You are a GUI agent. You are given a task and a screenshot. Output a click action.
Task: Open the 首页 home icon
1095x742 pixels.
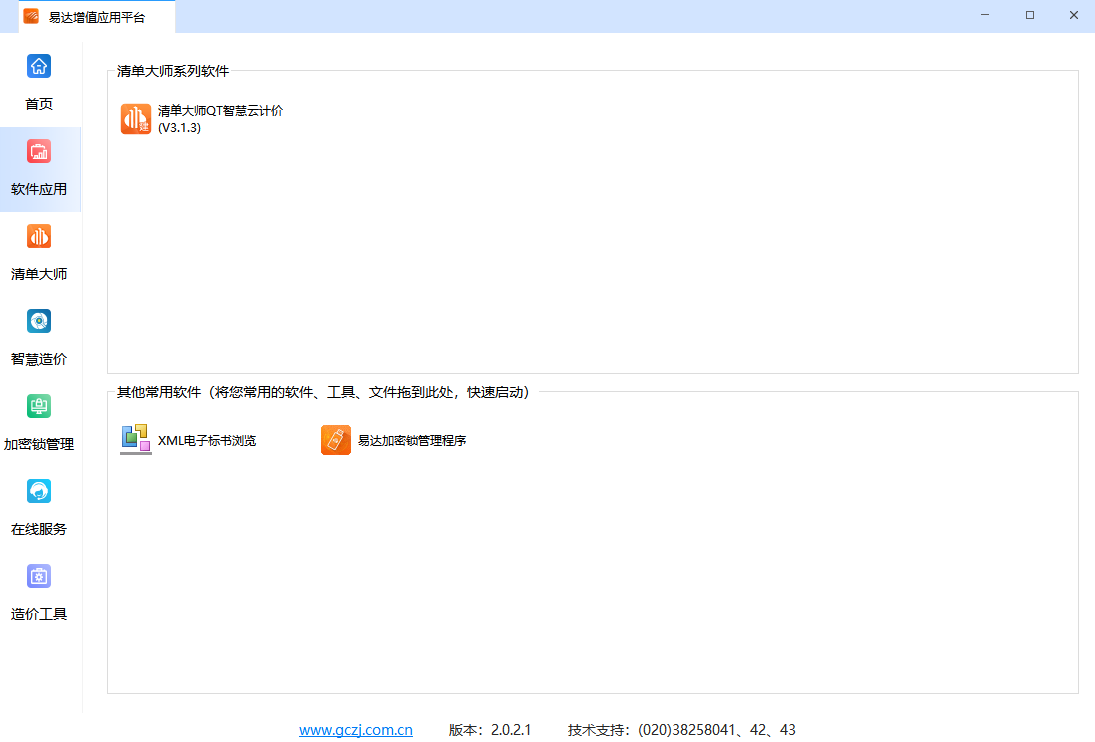[39, 66]
